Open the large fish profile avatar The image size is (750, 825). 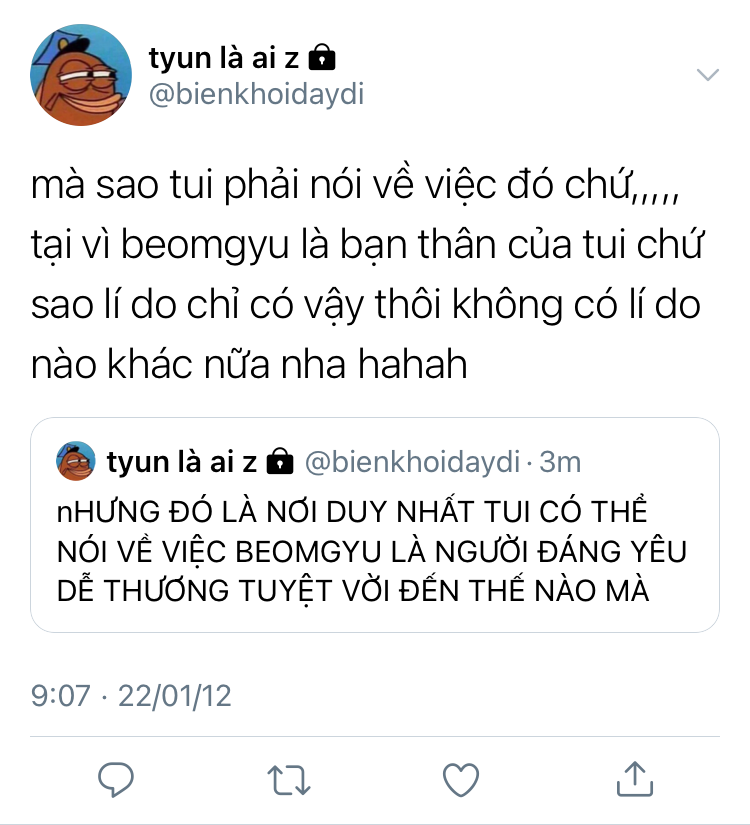(x=81, y=75)
